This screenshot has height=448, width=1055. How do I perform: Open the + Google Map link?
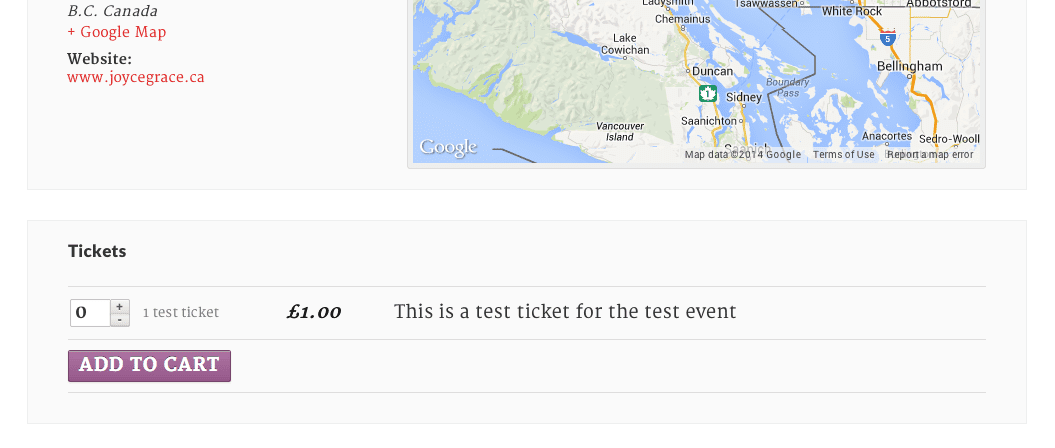(x=116, y=32)
